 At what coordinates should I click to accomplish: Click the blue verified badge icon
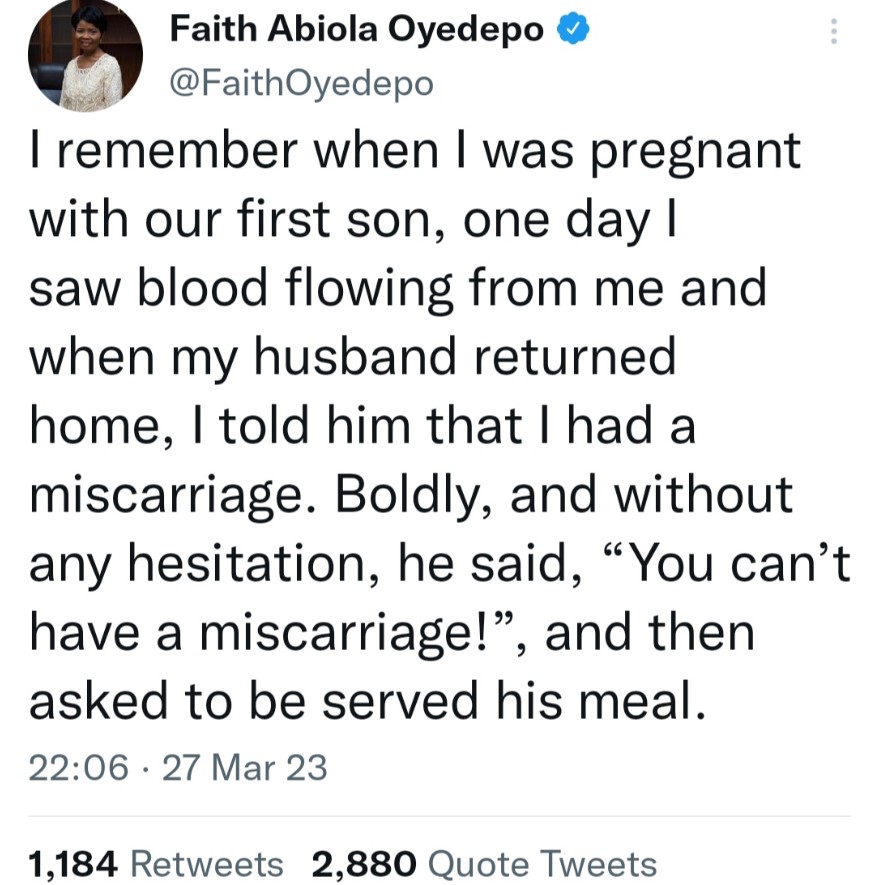(x=573, y=29)
